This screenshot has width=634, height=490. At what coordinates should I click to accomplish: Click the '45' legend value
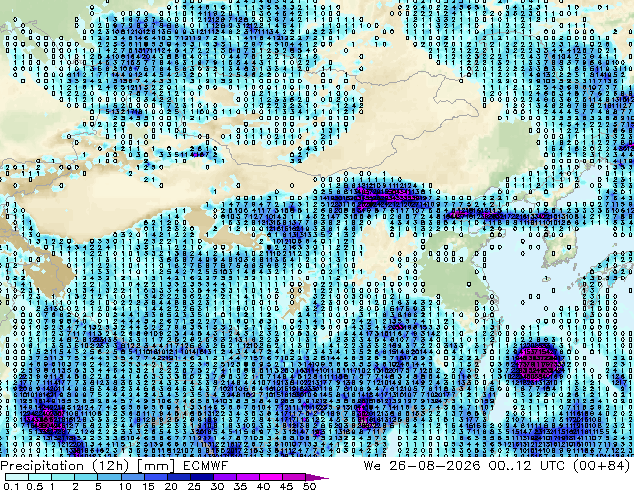coord(287,486)
